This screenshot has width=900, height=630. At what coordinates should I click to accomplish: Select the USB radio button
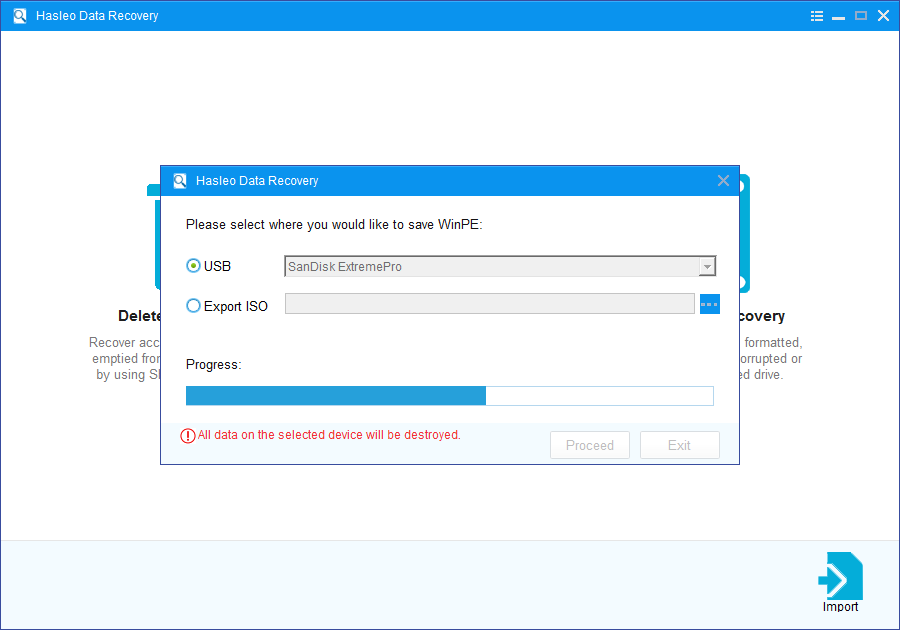point(193,266)
